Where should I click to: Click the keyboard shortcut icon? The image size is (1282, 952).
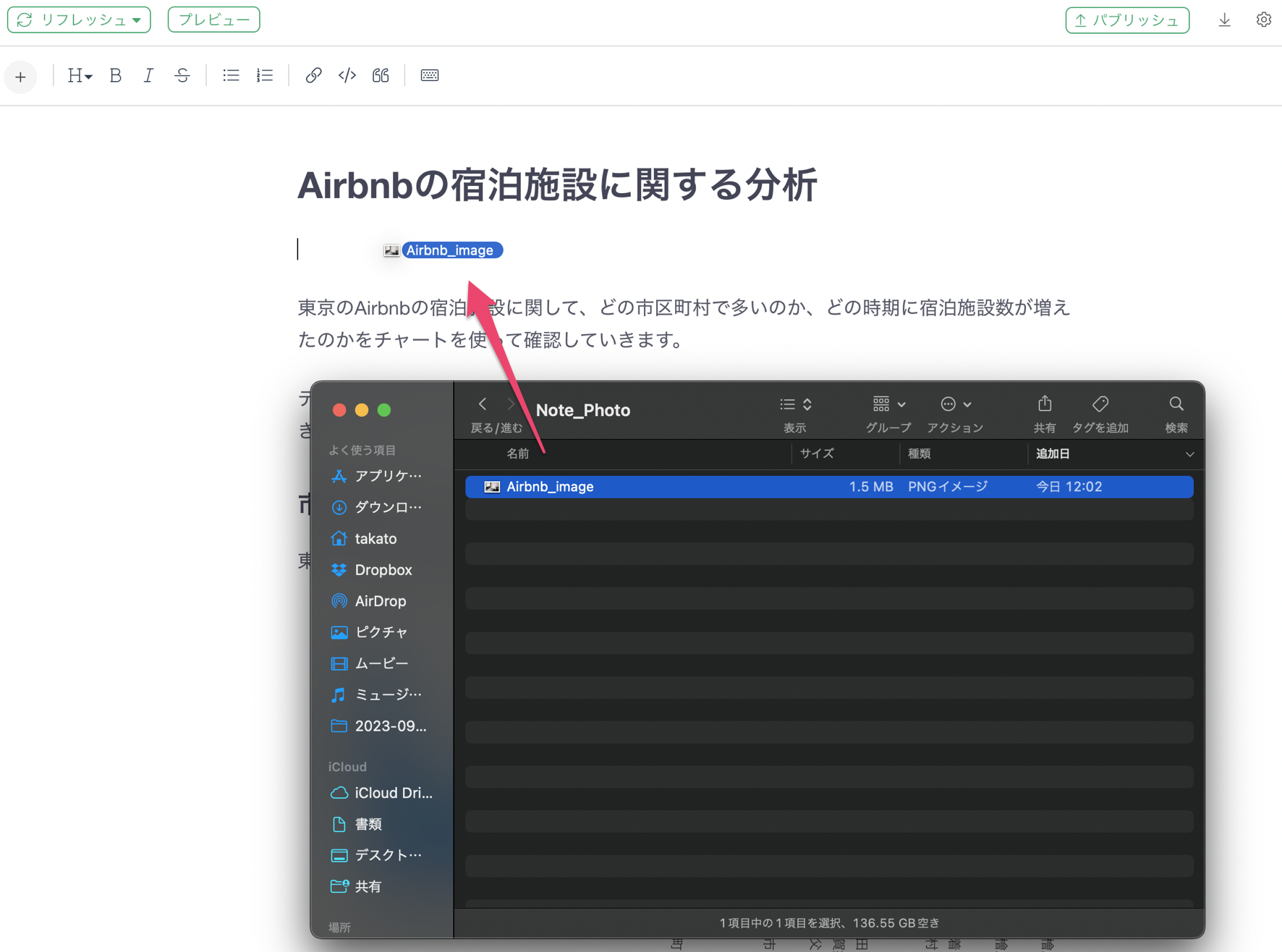pyautogui.click(x=430, y=75)
